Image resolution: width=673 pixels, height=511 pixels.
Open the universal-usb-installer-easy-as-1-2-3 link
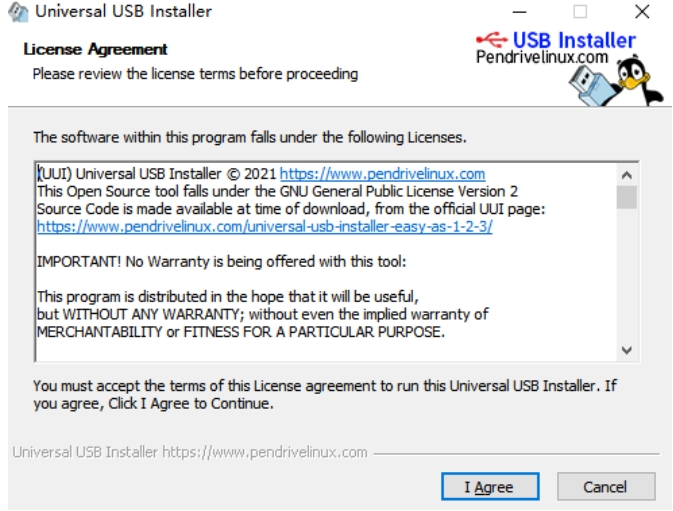[x=264, y=226]
